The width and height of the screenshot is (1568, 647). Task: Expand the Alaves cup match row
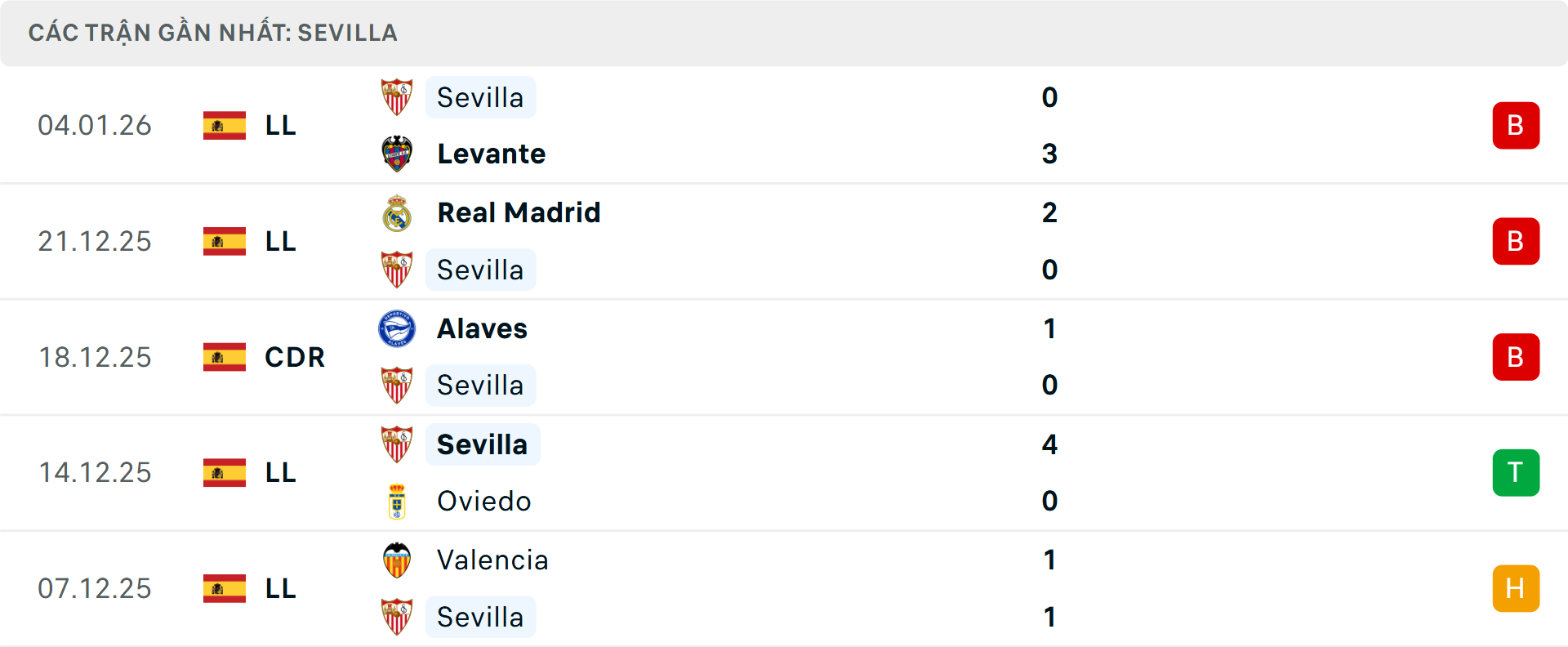coord(784,357)
